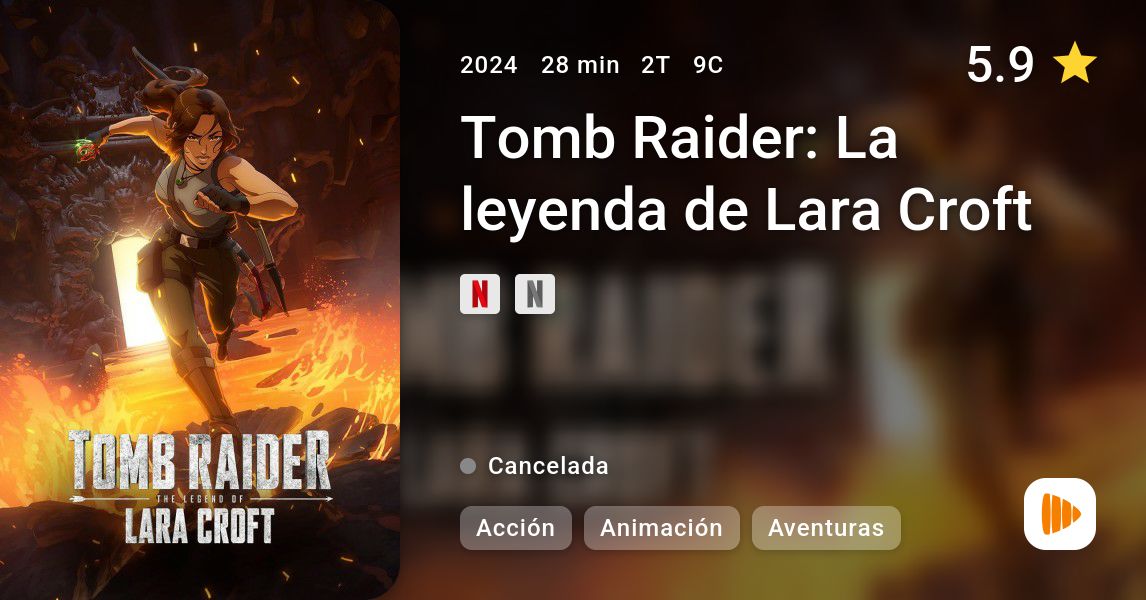This screenshot has width=1146, height=600.
Task: Click the red Netflix icon
Action: pyautogui.click(x=479, y=294)
